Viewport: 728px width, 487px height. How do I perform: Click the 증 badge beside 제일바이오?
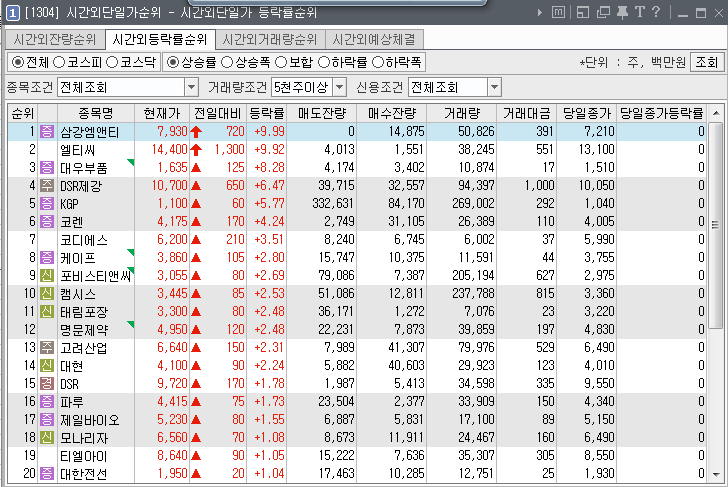click(47, 420)
